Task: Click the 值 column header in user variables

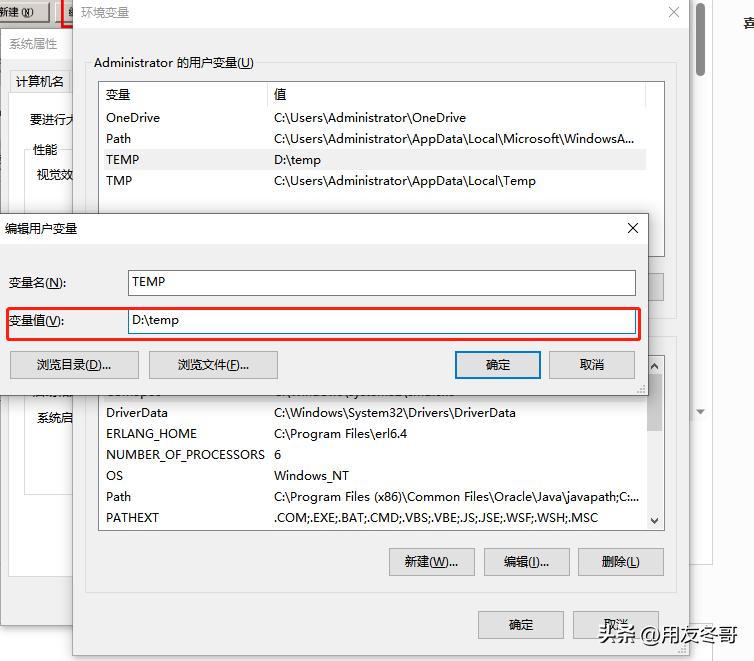Action: coord(456,95)
